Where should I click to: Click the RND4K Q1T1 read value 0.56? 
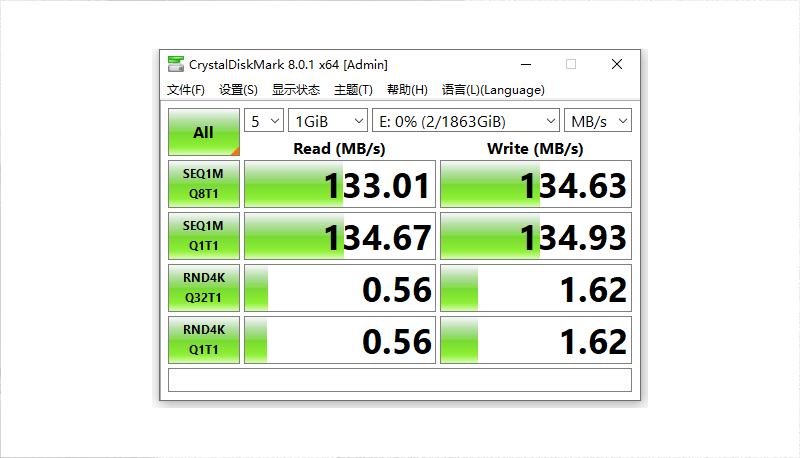click(340, 340)
